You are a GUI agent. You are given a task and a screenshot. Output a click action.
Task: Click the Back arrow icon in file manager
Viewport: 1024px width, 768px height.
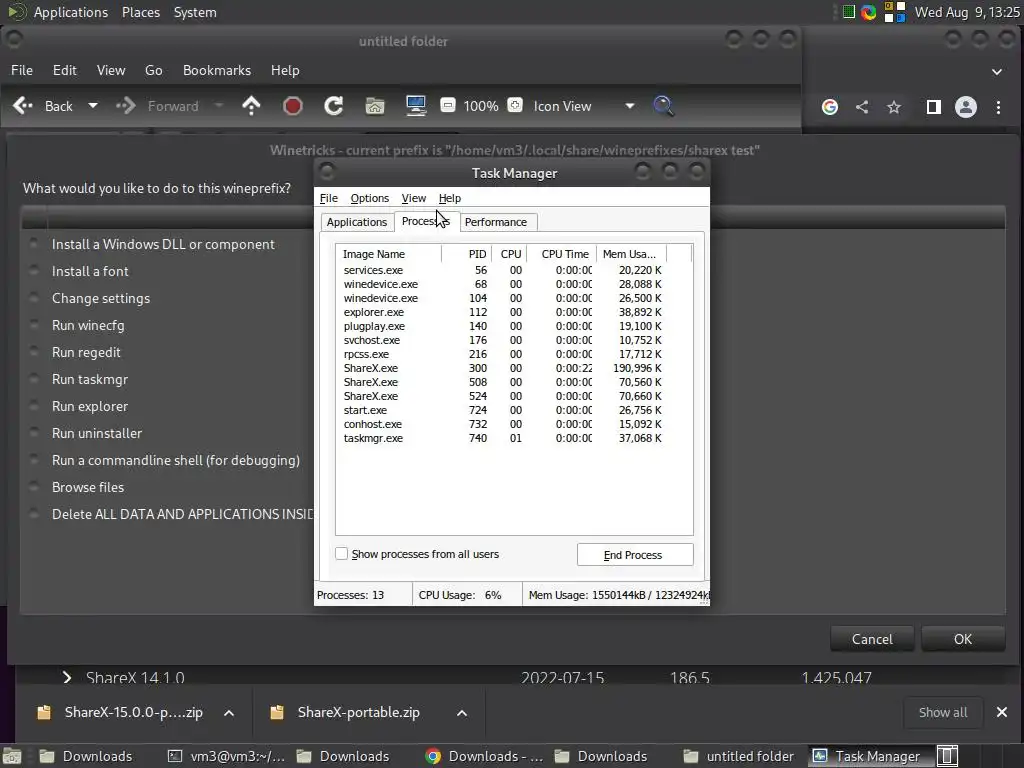(x=23, y=106)
